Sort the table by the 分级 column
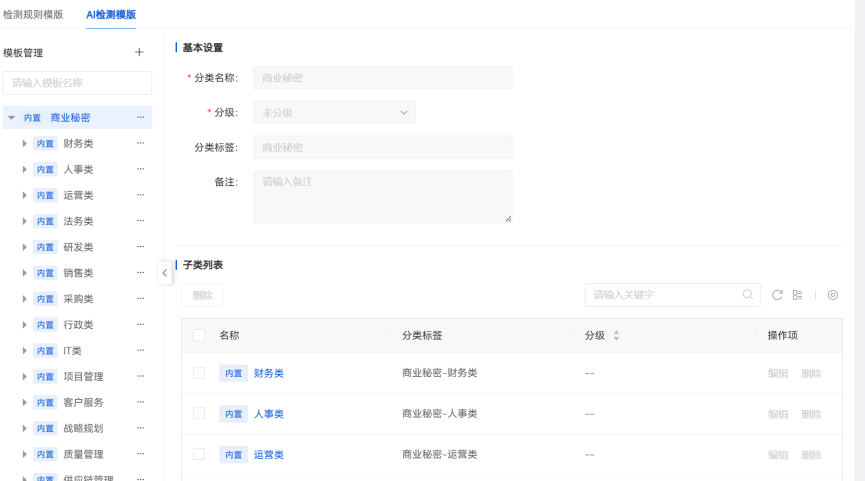The height and width of the screenshot is (481, 865). point(616,336)
